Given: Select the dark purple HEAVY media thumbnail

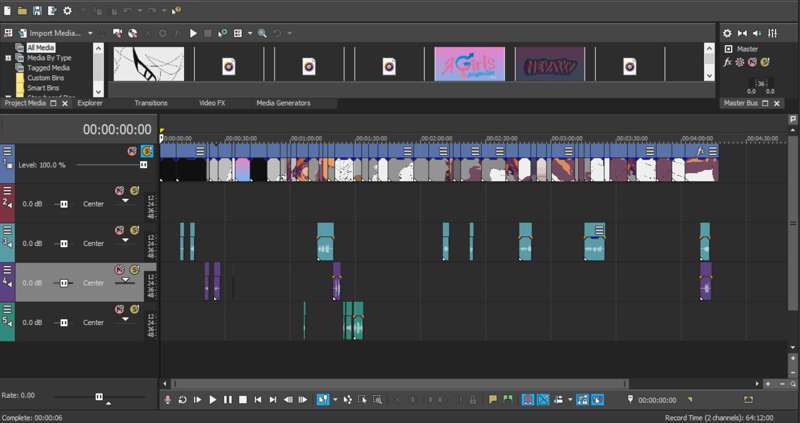Looking at the screenshot, I should point(549,64).
